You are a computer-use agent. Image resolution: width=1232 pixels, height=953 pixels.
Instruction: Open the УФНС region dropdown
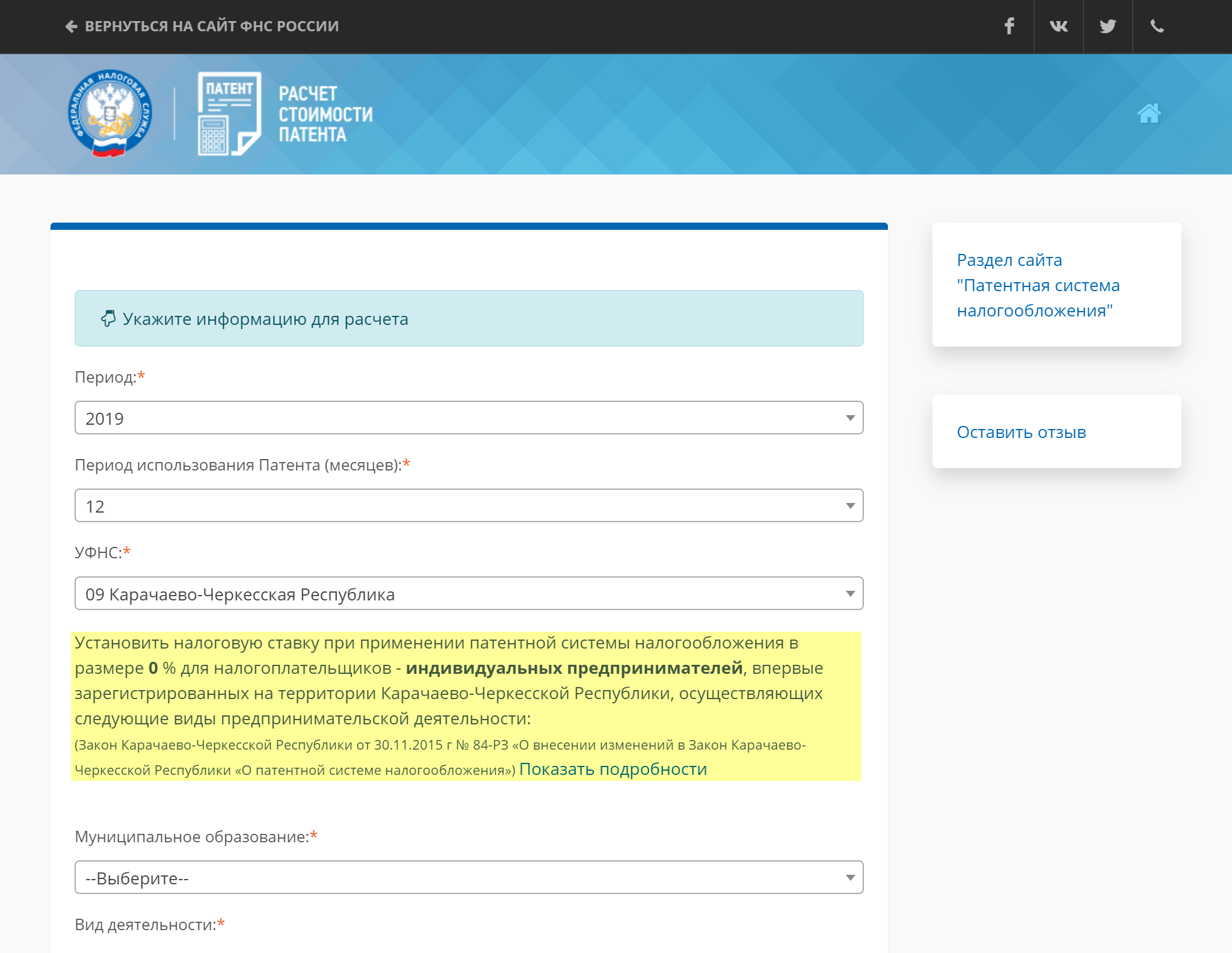point(469,593)
